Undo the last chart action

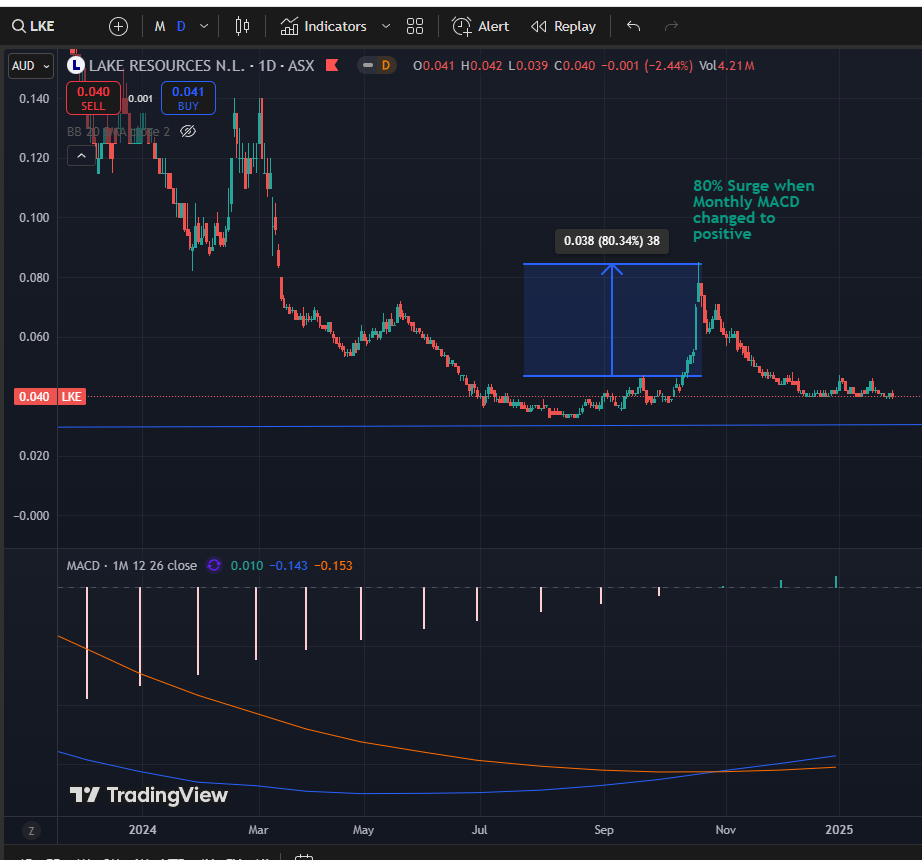coord(633,26)
